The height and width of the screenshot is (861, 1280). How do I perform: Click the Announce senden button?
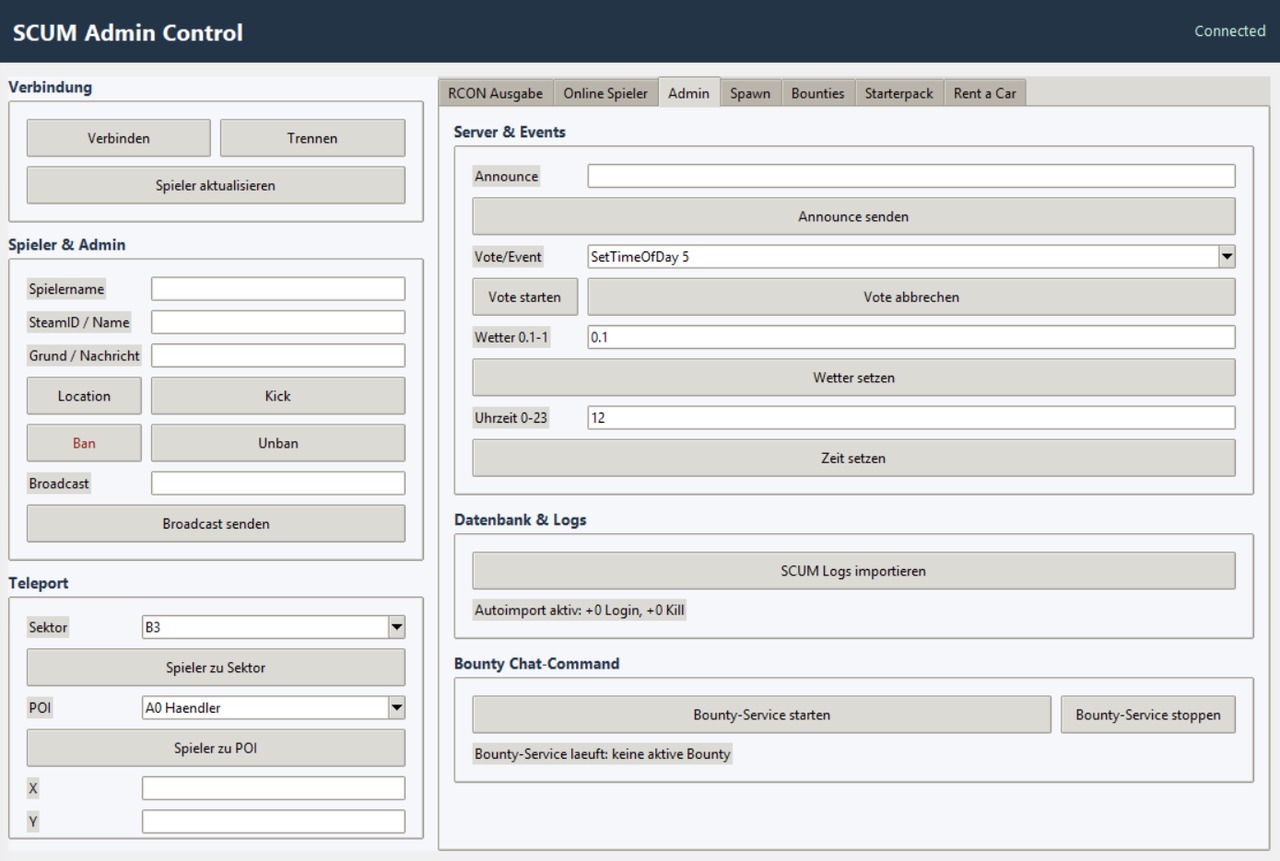click(854, 216)
